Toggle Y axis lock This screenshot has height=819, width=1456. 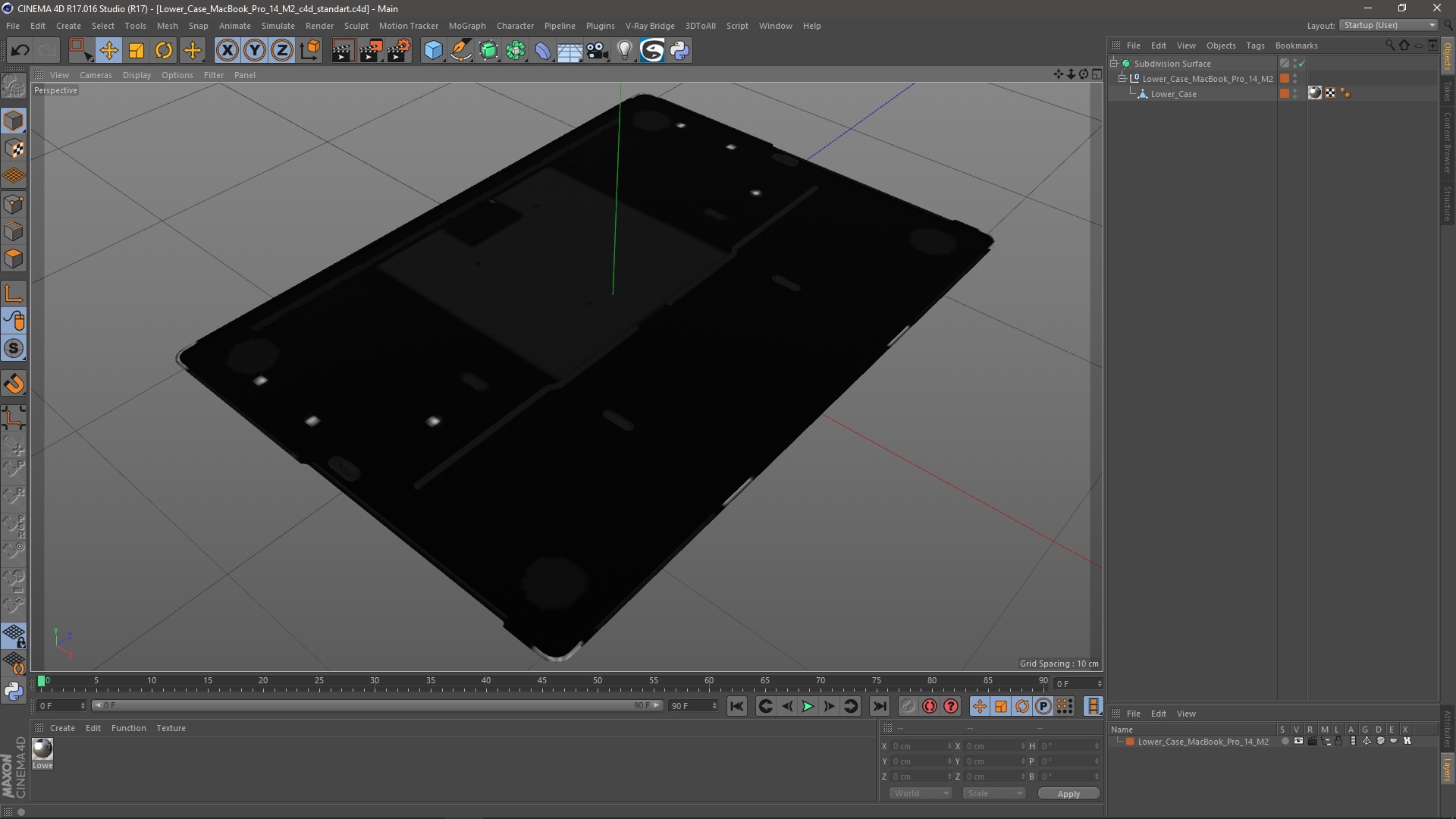click(x=255, y=51)
